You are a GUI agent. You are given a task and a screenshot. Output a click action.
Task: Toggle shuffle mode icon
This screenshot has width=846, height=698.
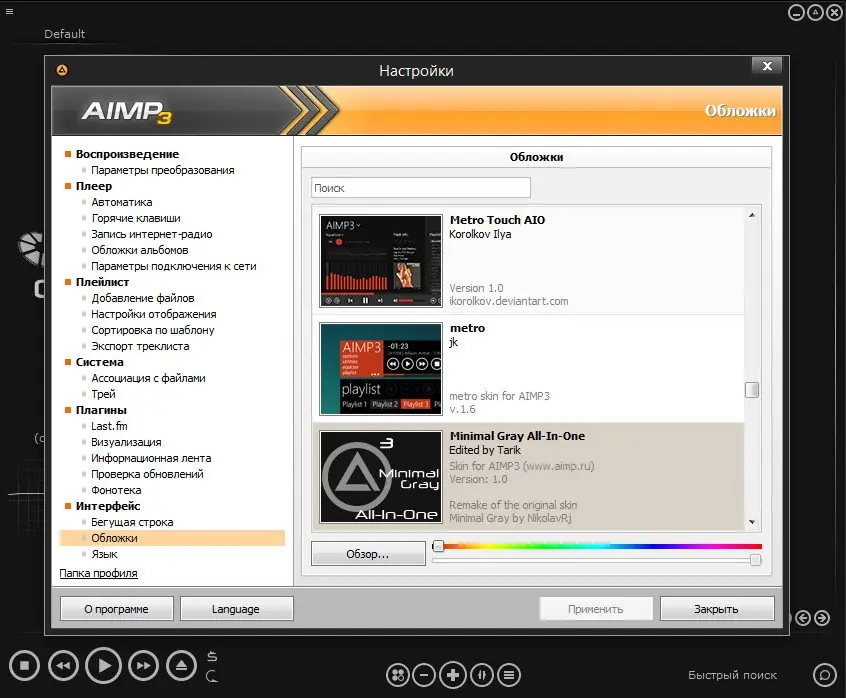click(212, 656)
